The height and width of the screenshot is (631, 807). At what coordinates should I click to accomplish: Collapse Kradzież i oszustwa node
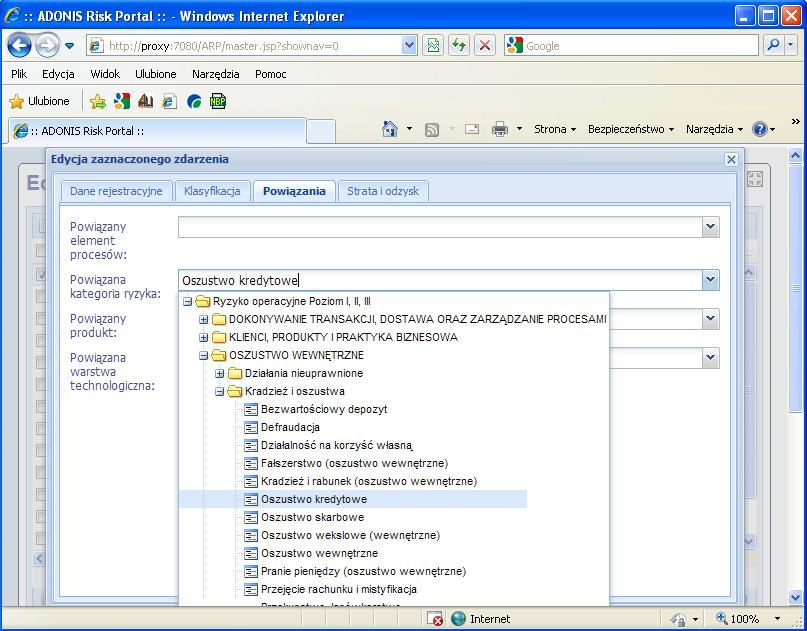219,392
